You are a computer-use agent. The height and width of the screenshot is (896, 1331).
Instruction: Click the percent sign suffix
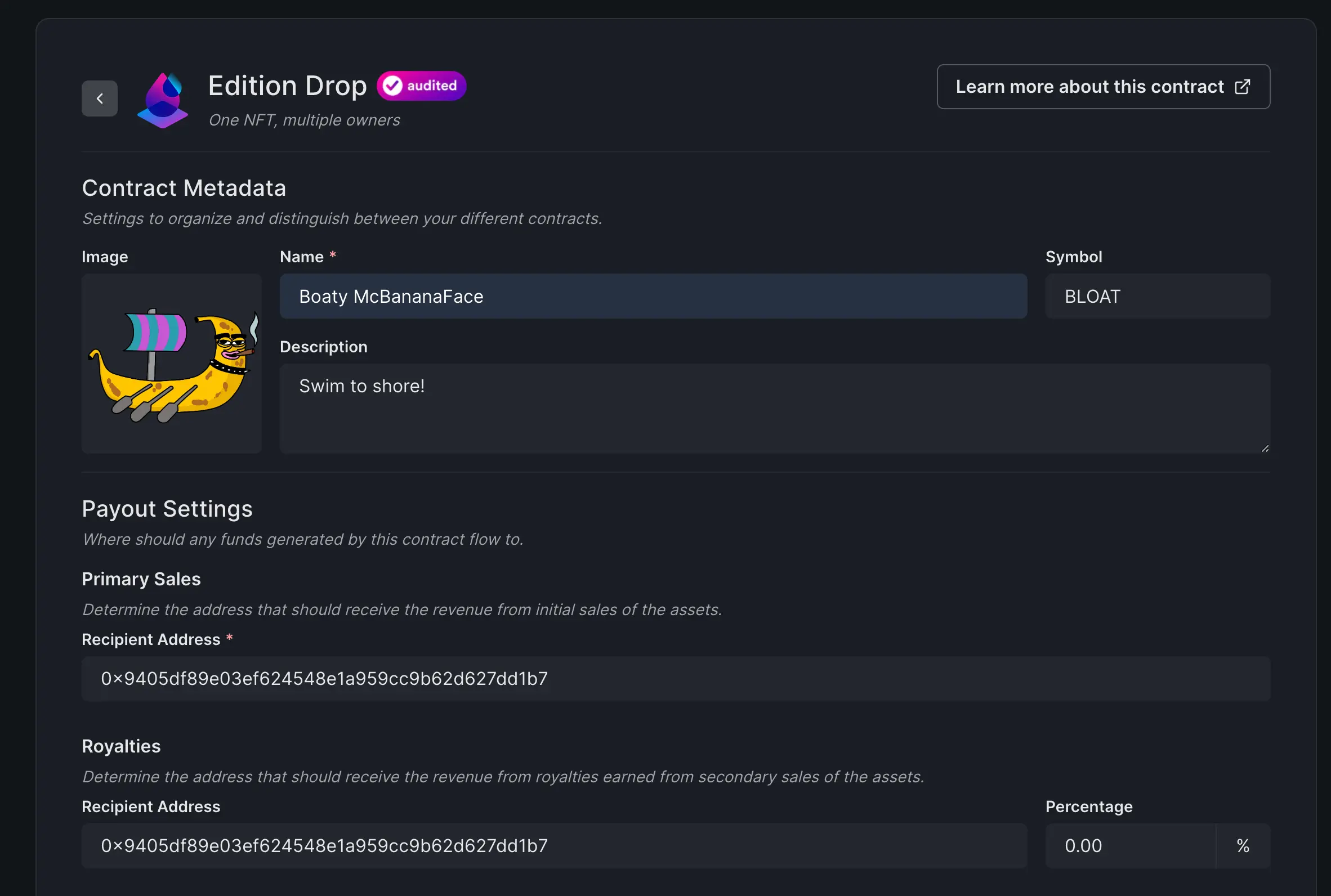pyautogui.click(x=1243, y=846)
